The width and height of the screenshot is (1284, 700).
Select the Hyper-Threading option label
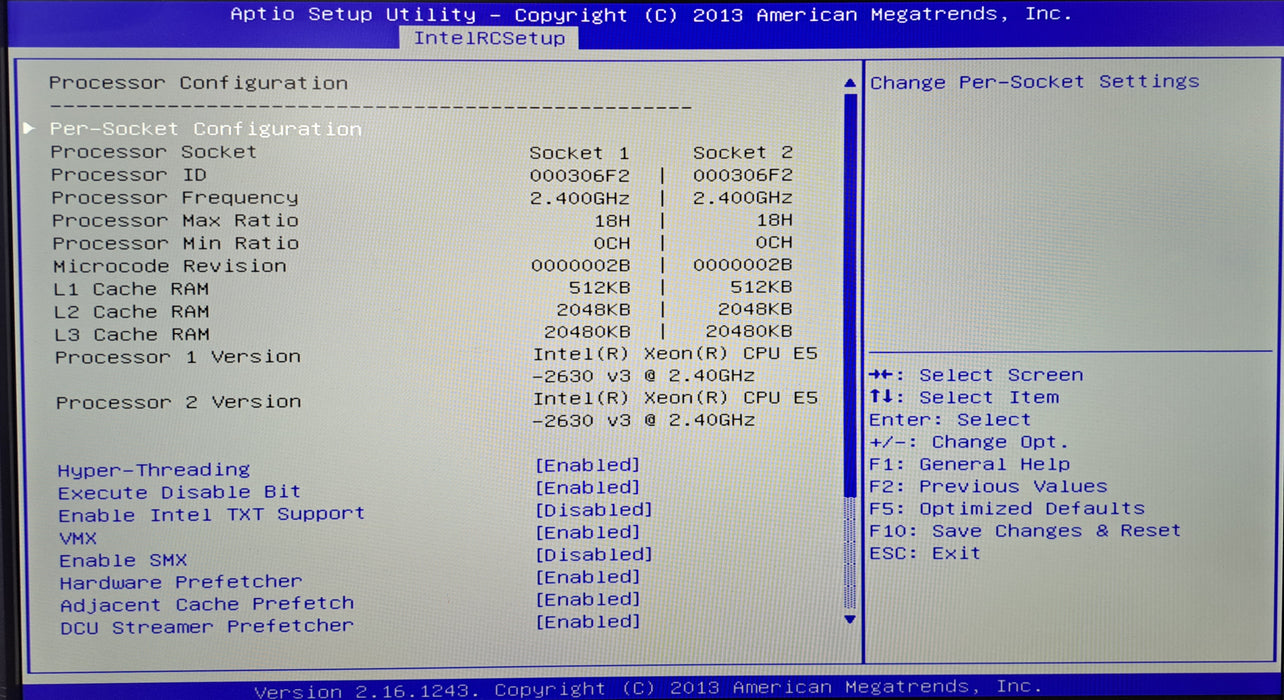click(154, 470)
